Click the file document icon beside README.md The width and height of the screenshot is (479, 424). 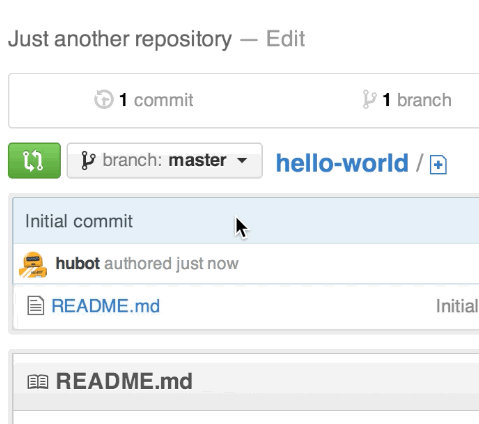35,306
